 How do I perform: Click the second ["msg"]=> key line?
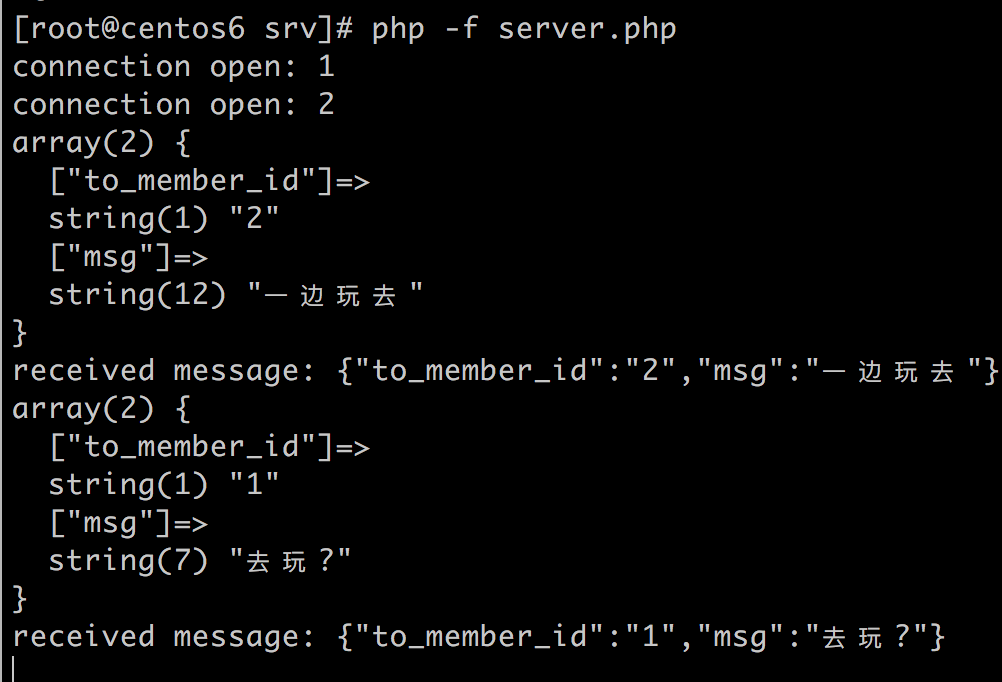tap(128, 523)
